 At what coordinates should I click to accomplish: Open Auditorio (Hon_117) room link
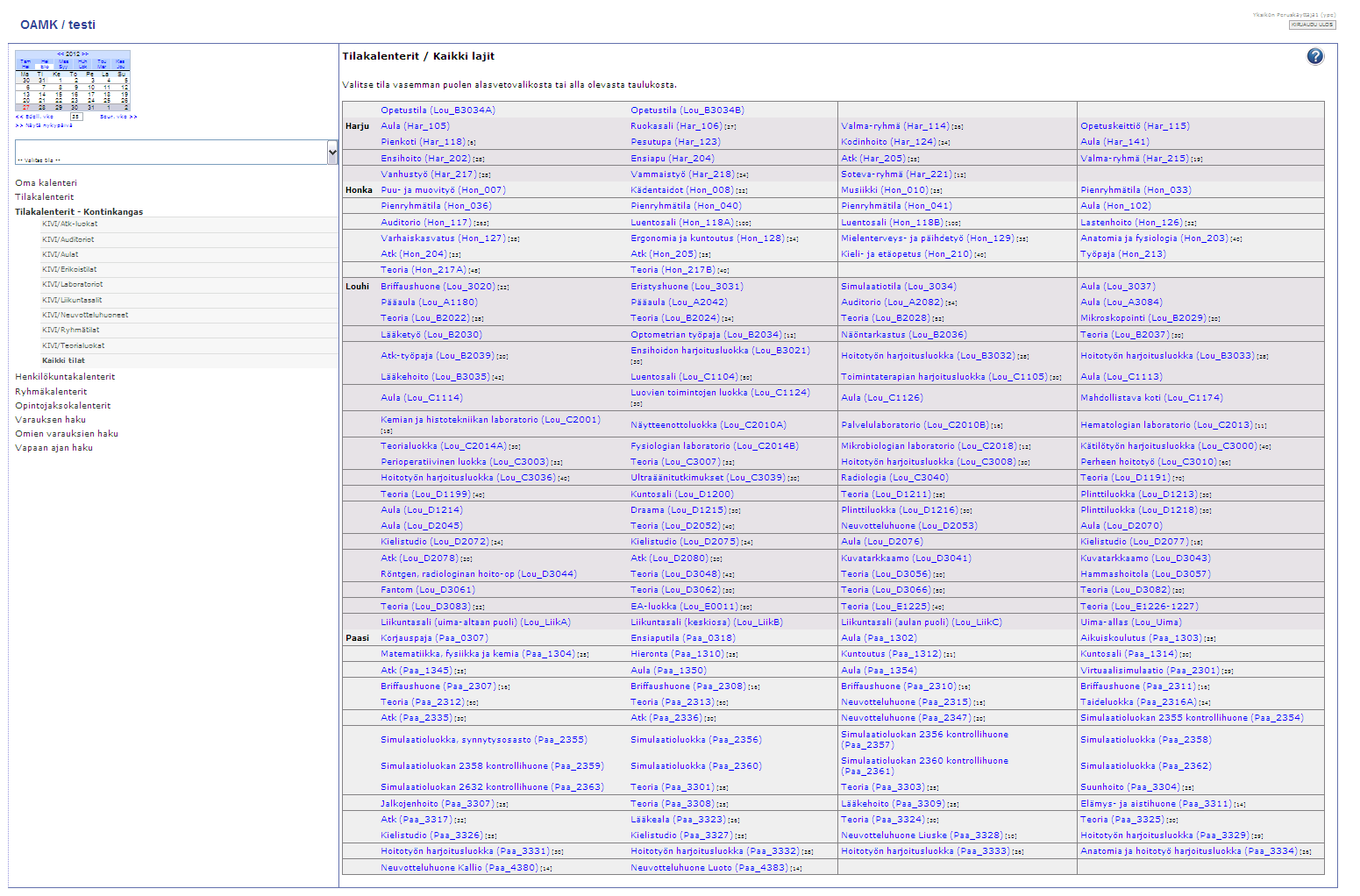pyautogui.click(x=425, y=223)
